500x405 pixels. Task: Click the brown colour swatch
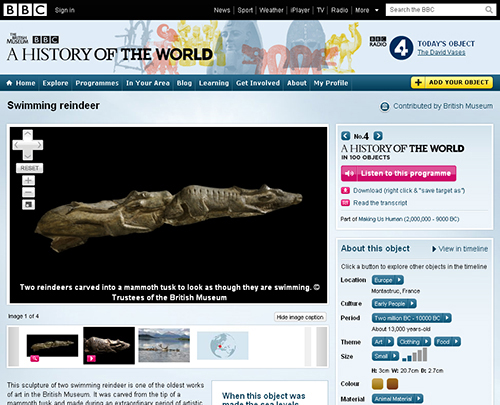[x=392, y=384]
